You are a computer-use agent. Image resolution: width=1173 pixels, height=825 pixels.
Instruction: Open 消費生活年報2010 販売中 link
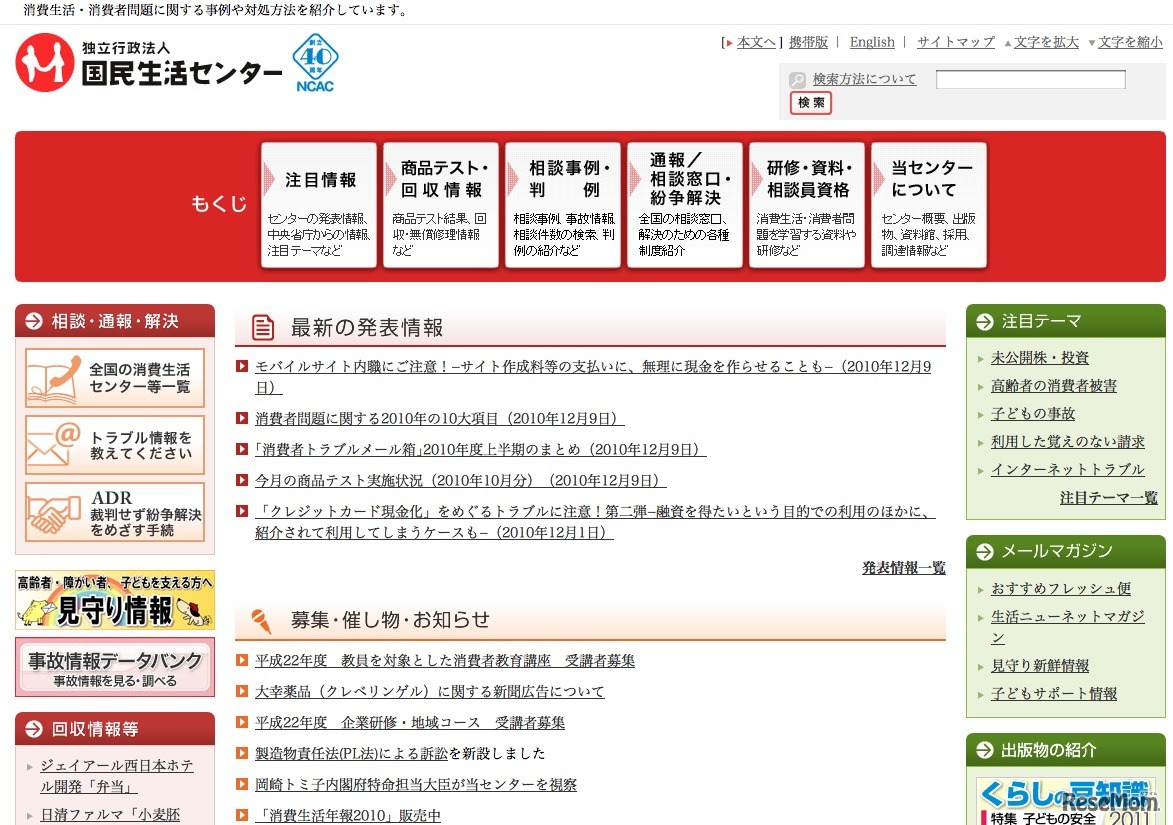(x=348, y=815)
